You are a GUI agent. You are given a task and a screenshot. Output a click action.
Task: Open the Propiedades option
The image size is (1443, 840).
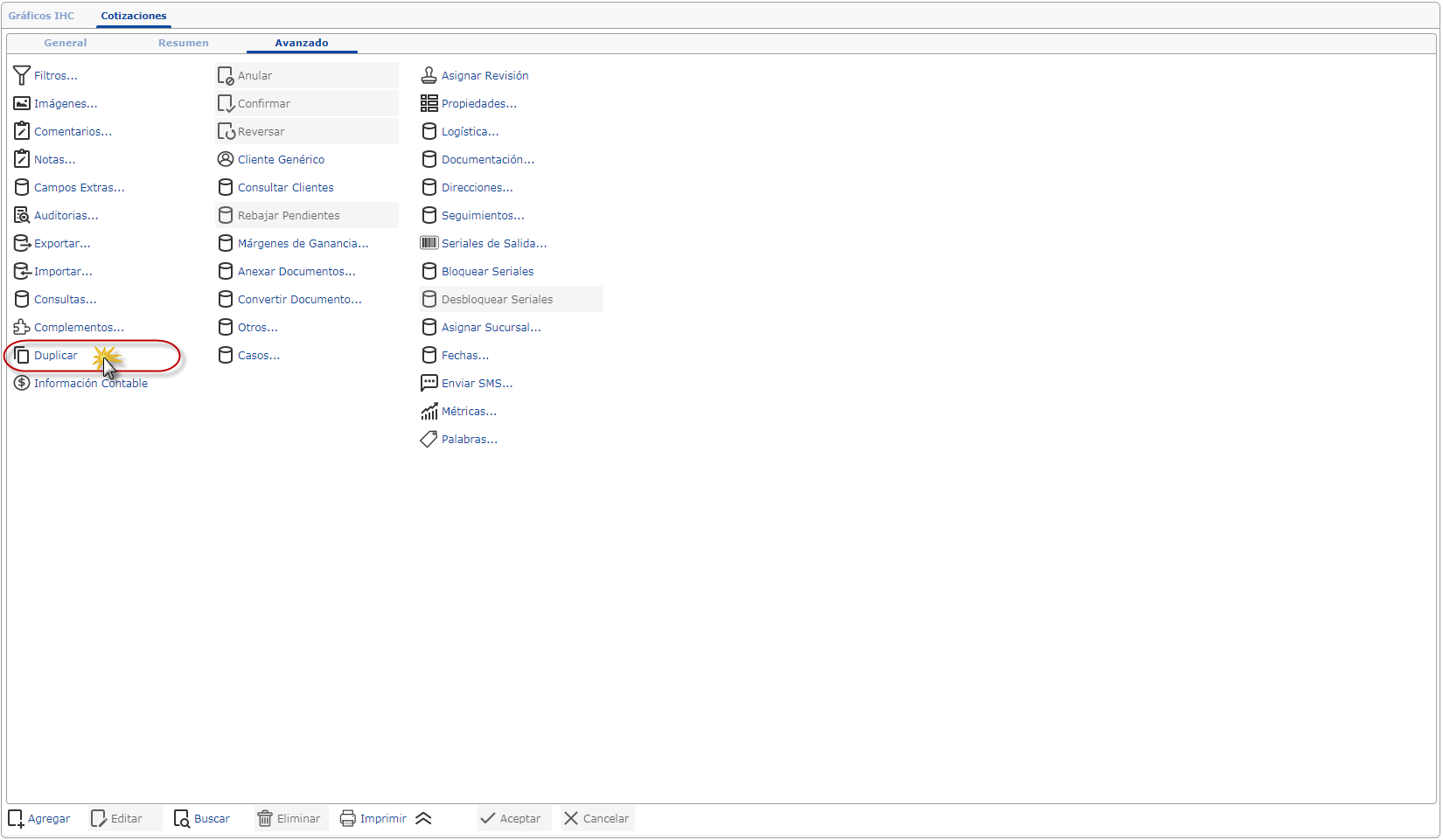[478, 104]
